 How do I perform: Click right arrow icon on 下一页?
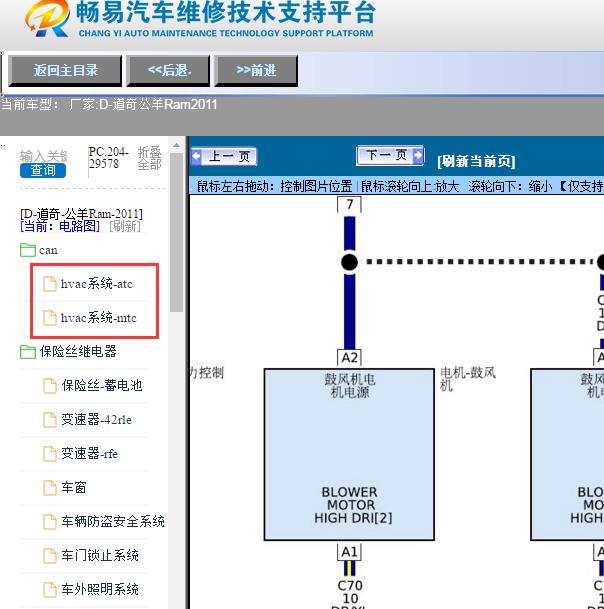pos(418,155)
